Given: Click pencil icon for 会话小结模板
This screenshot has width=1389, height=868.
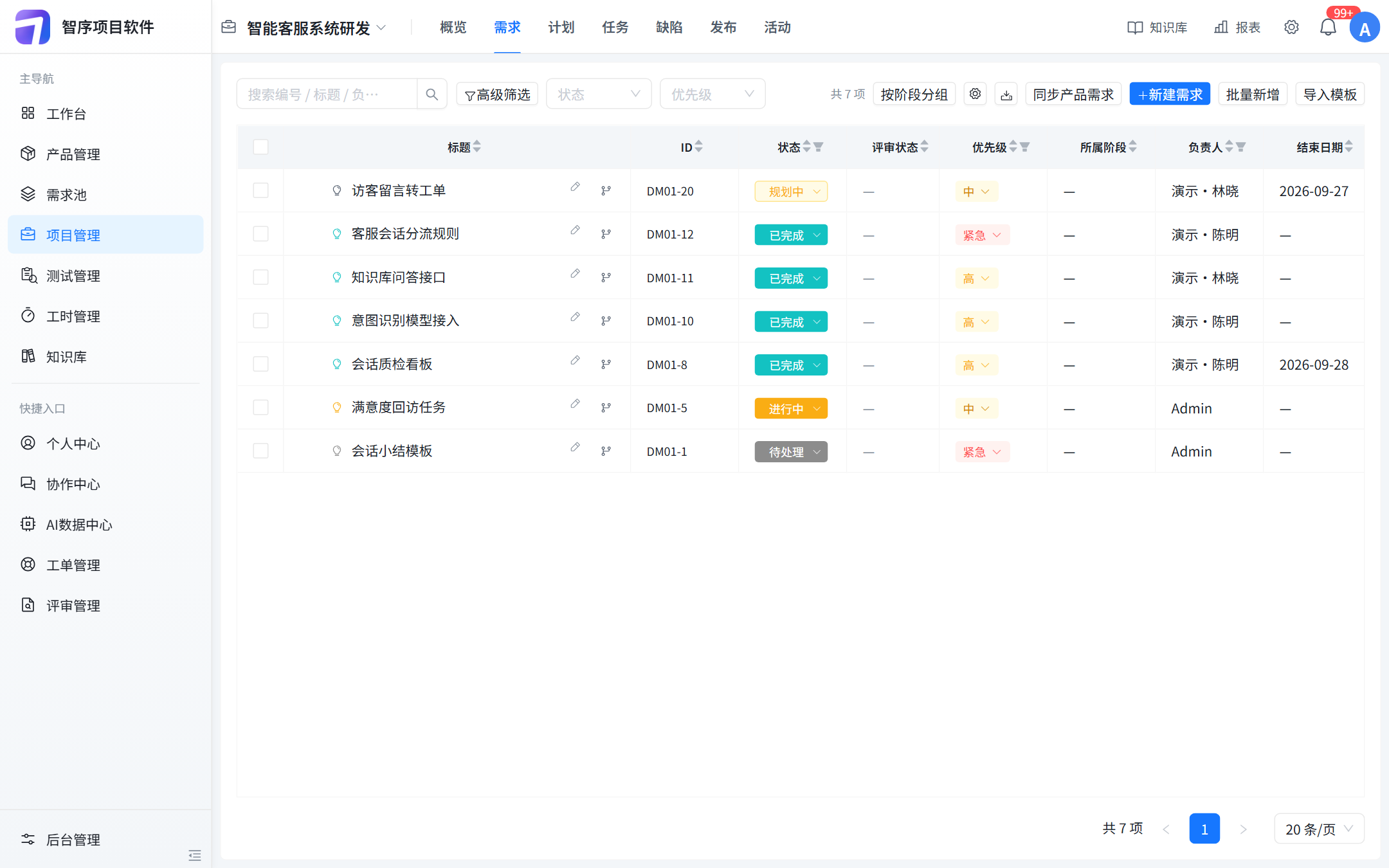Looking at the screenshot, I should pos(575,448).
